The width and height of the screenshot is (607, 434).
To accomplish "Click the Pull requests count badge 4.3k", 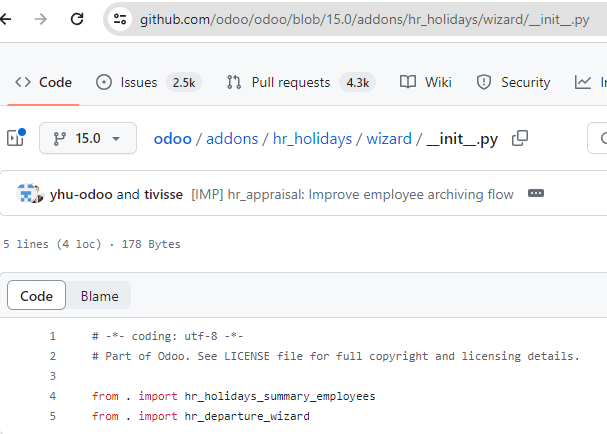I will pos(358,82).
